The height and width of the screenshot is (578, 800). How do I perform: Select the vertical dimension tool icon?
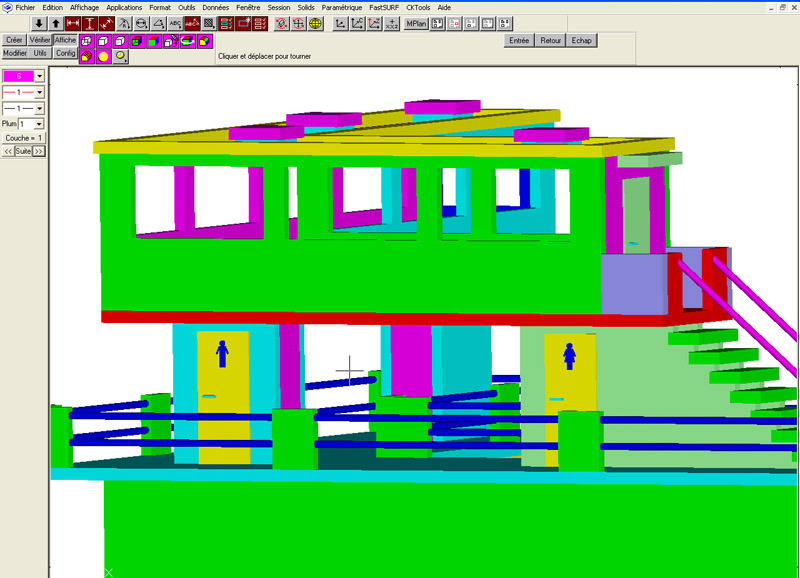90,23
